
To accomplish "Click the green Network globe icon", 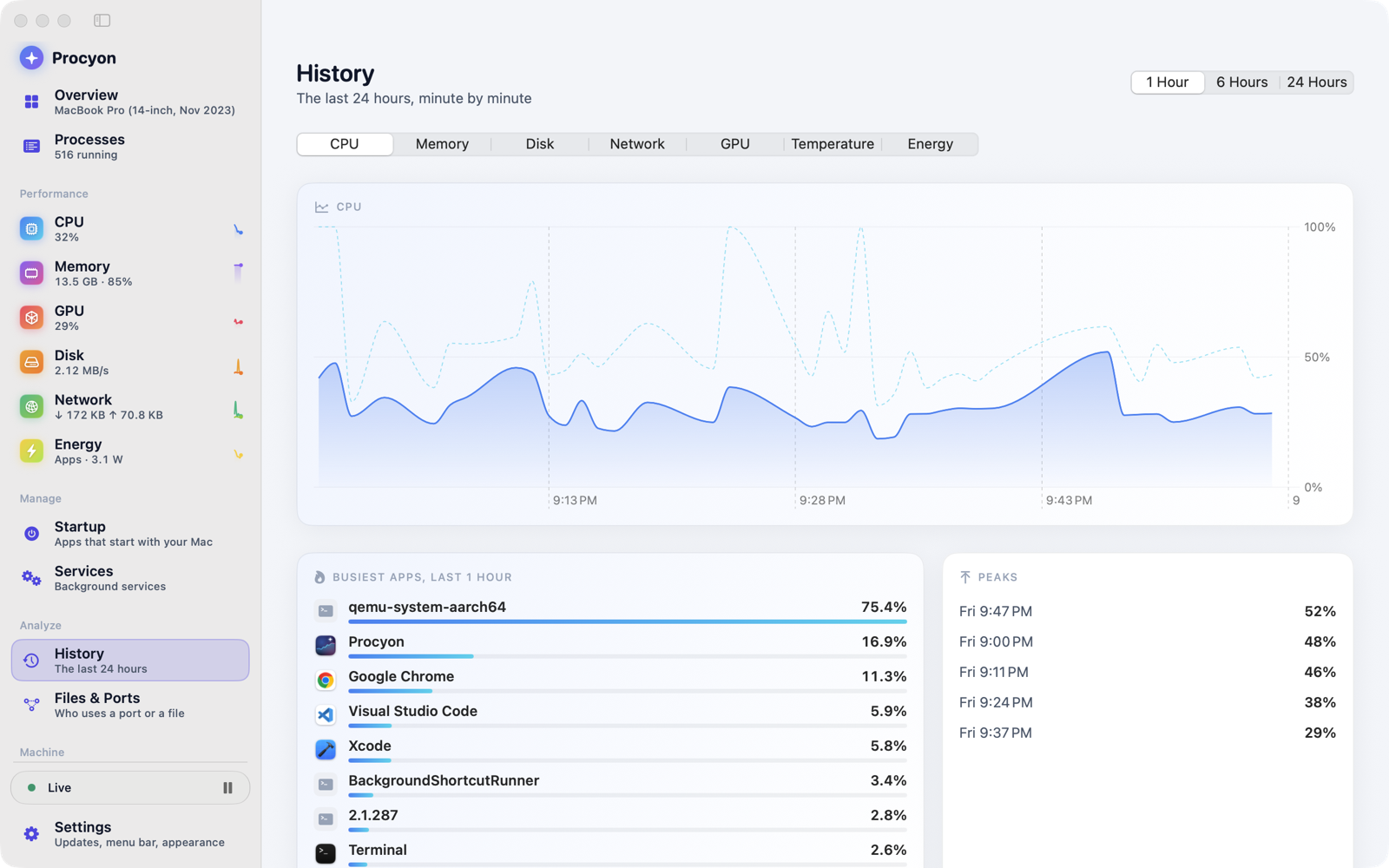I will [x=31, y=406].
